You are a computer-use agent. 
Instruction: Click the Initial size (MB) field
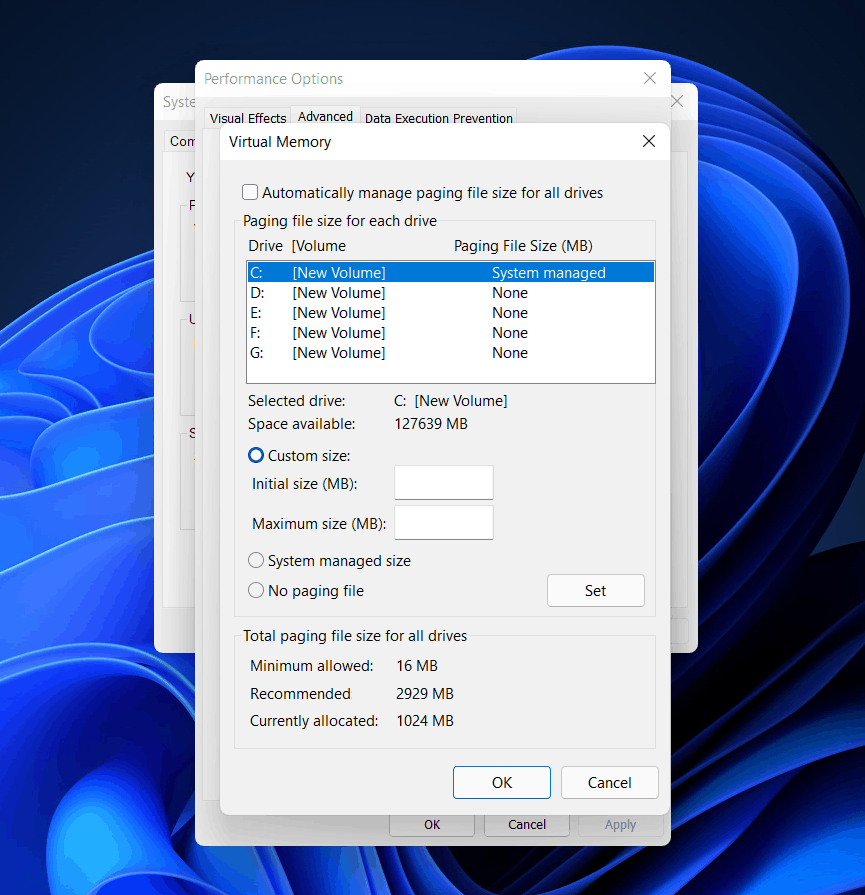click(444, 483)
